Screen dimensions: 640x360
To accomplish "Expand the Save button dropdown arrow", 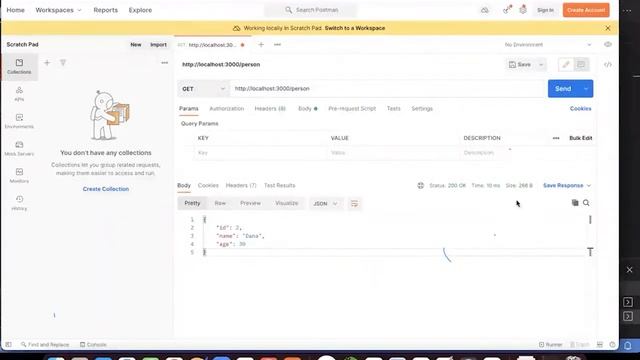I will [541, 64].
